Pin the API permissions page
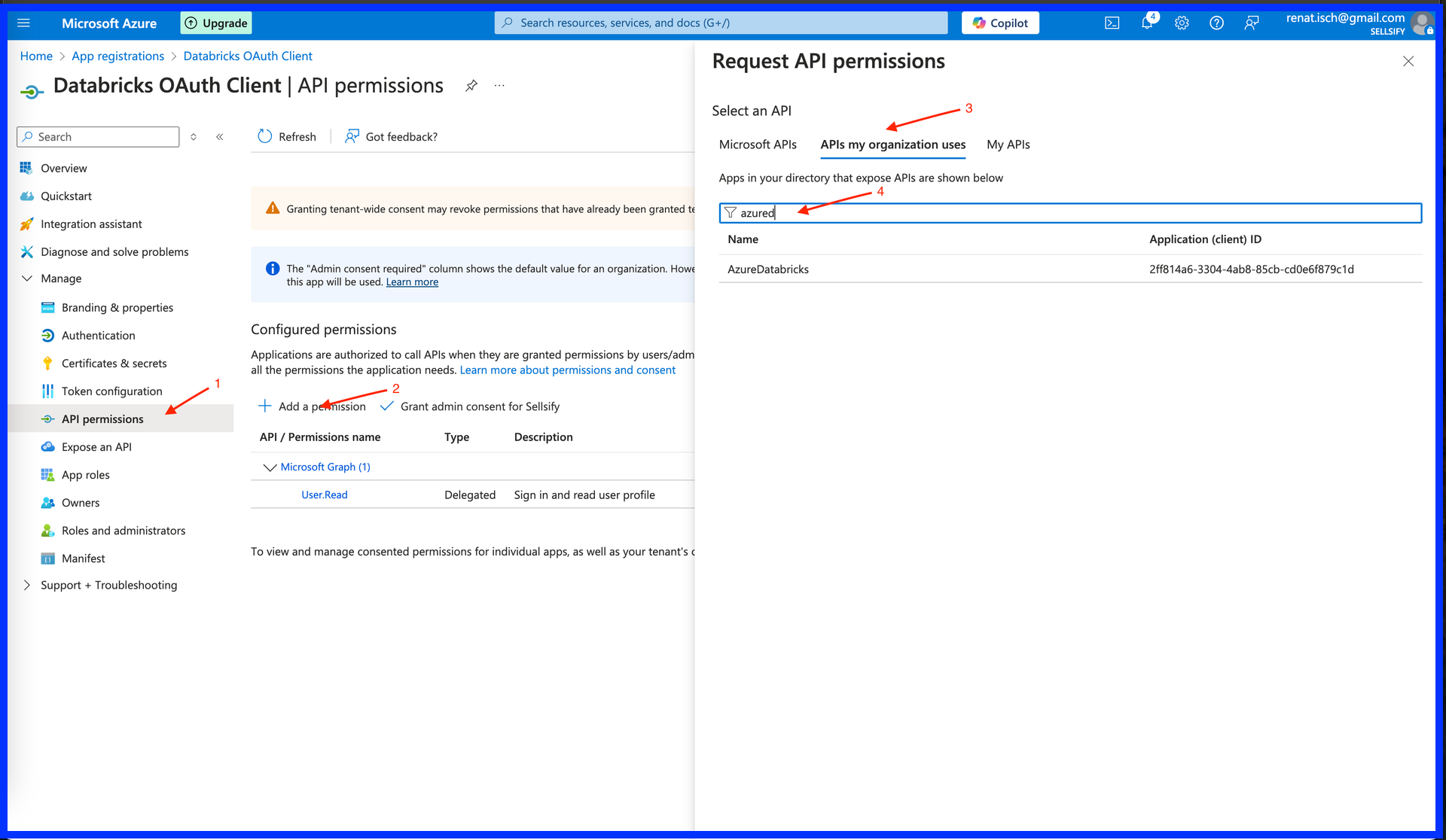 471,86
